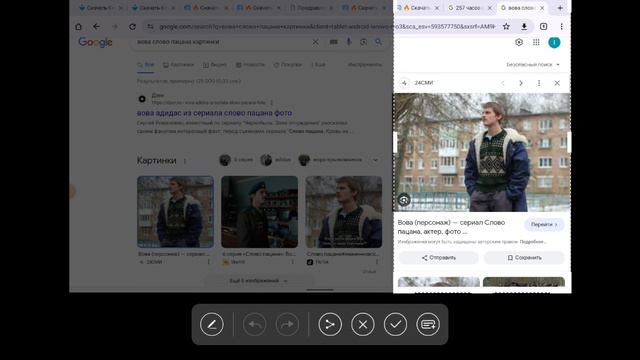Open on-screen keyboard icon in search box
Viewport: 640px width, 360px height.
tap(333, 42)
